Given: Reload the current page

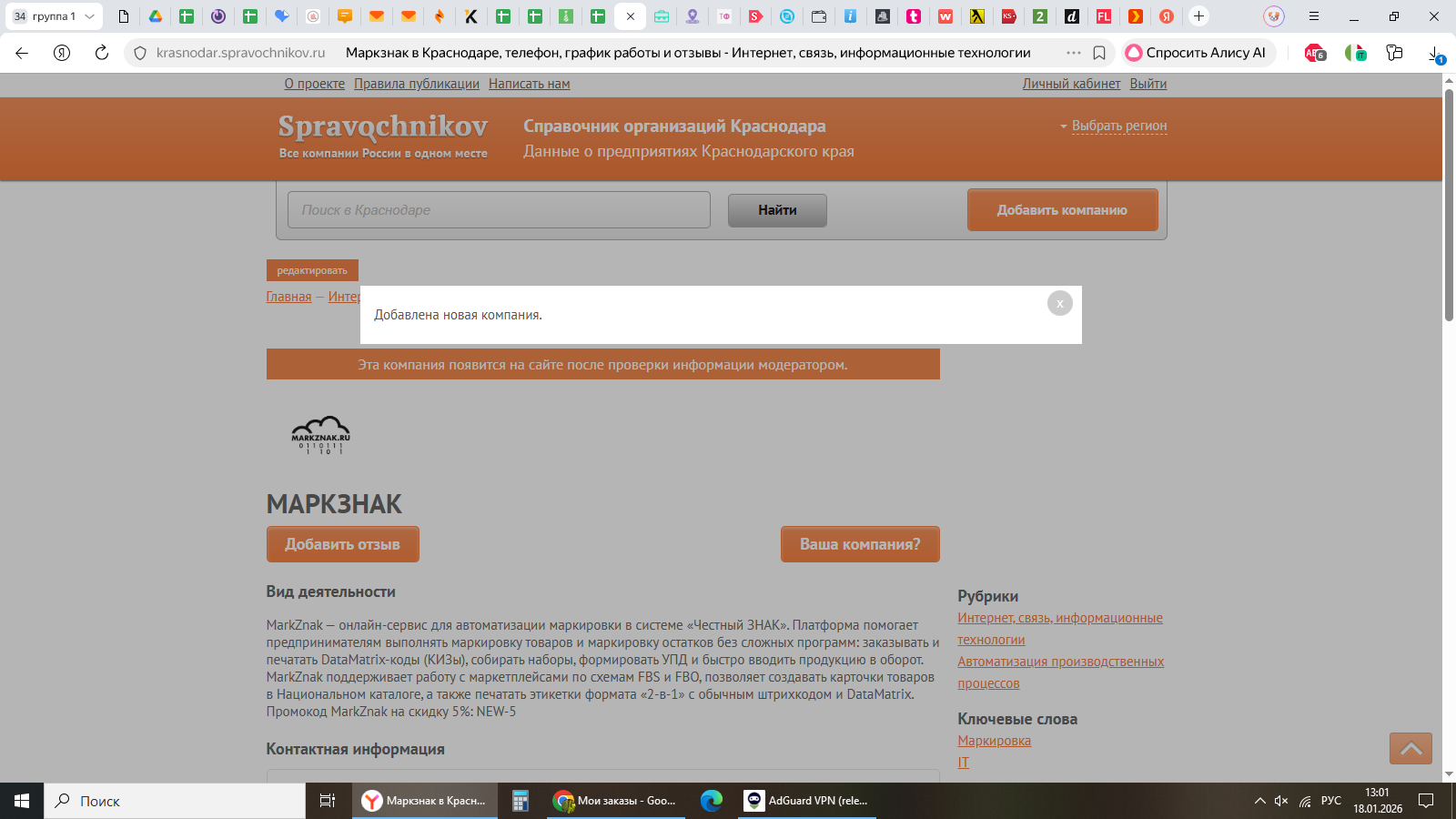Looking at the screenshot, I should (x=102, y=53).
